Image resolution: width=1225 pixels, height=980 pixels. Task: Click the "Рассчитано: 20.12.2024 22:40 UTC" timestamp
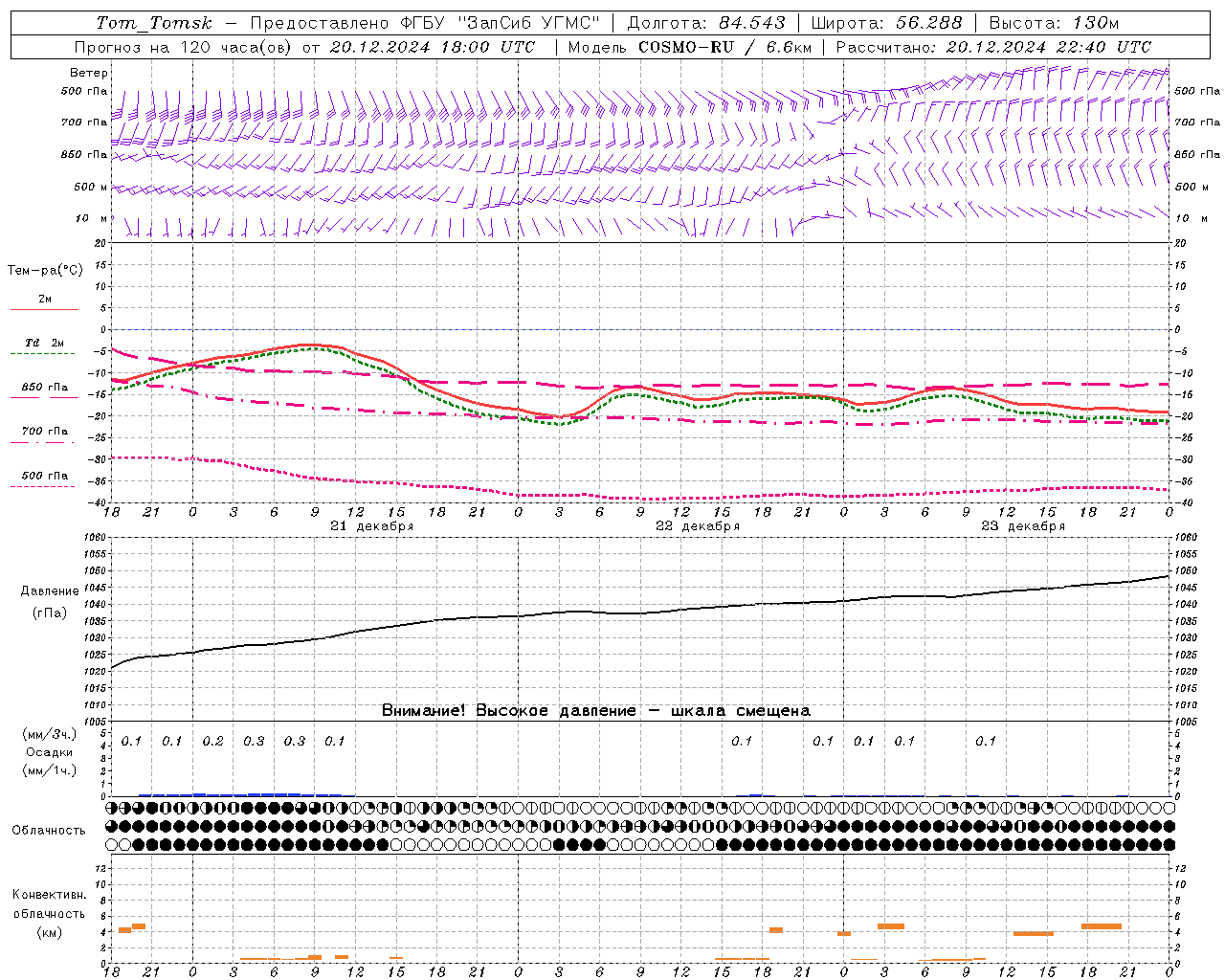(x=993, y=47)
